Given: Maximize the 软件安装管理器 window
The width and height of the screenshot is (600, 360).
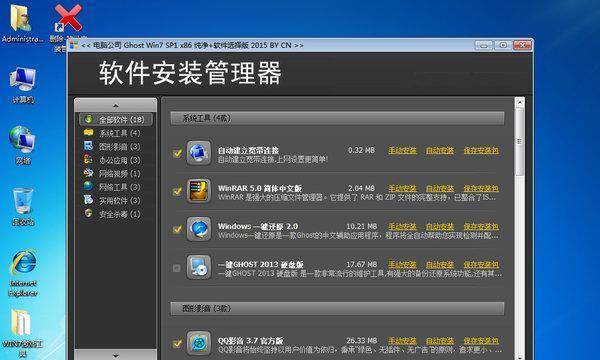Looking at the screenshot, I should click(503, 45).
